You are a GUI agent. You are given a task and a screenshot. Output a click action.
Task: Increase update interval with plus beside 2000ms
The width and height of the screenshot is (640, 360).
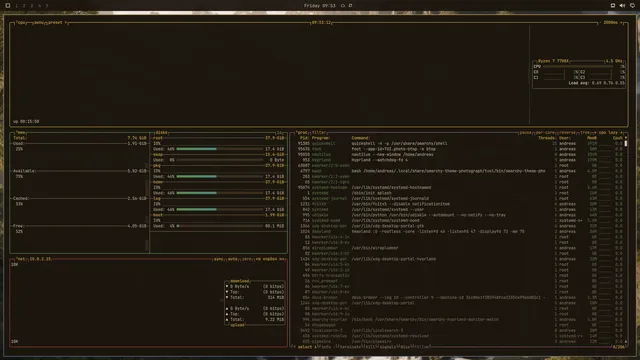(621, 23)
